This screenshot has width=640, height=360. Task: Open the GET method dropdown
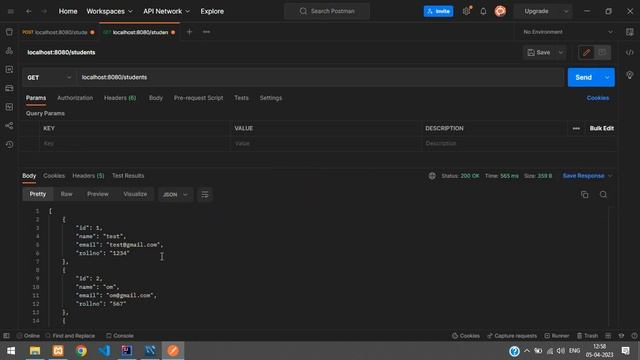tap(49, 77)
